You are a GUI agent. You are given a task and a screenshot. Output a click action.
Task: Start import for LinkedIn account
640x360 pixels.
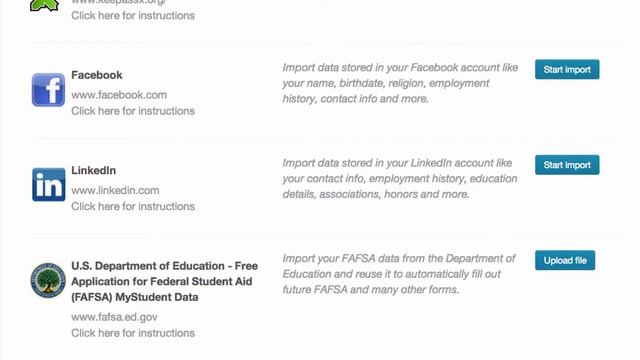567,165
